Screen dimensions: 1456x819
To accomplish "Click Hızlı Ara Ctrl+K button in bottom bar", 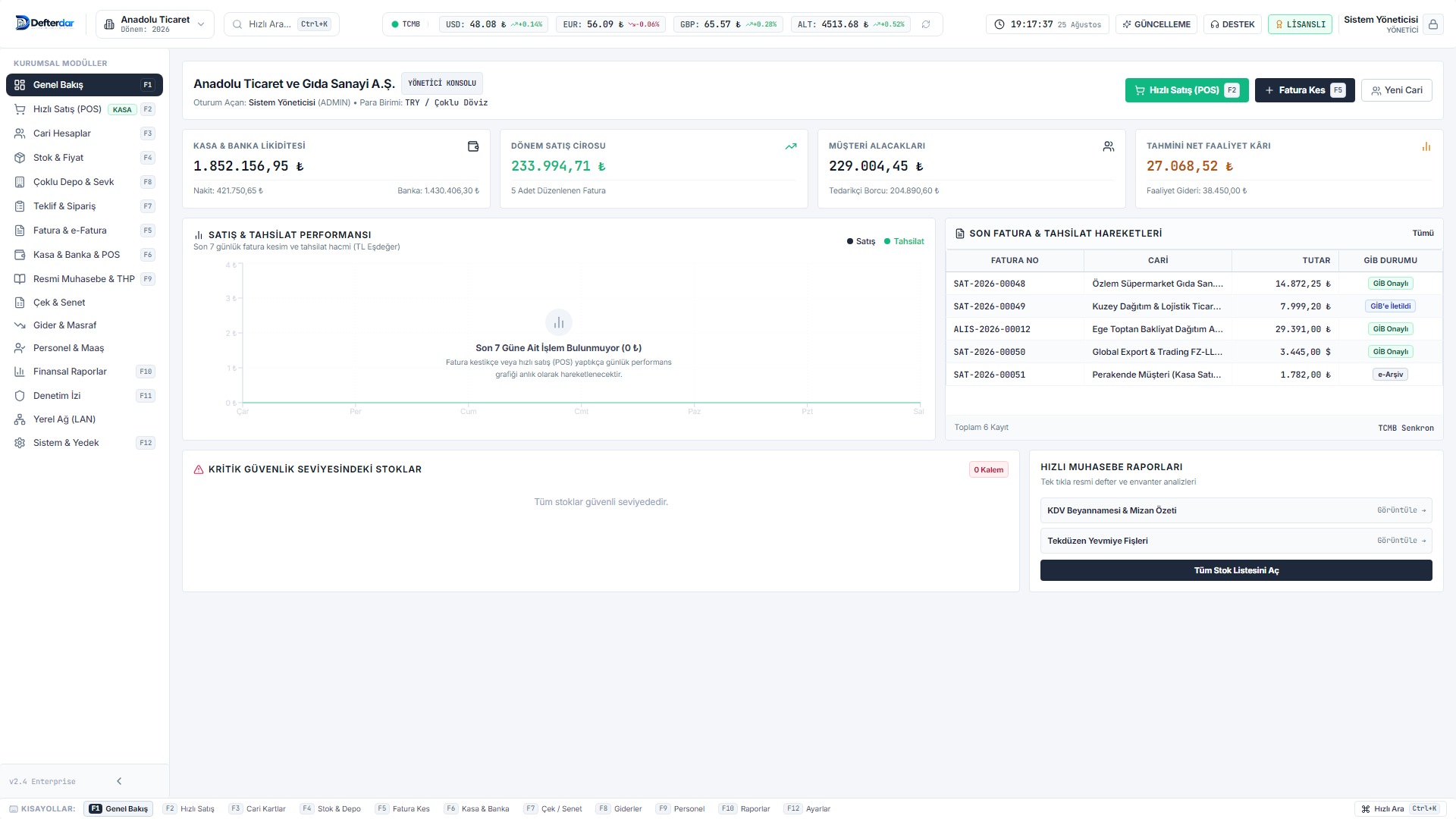I will coord(1399,809).
